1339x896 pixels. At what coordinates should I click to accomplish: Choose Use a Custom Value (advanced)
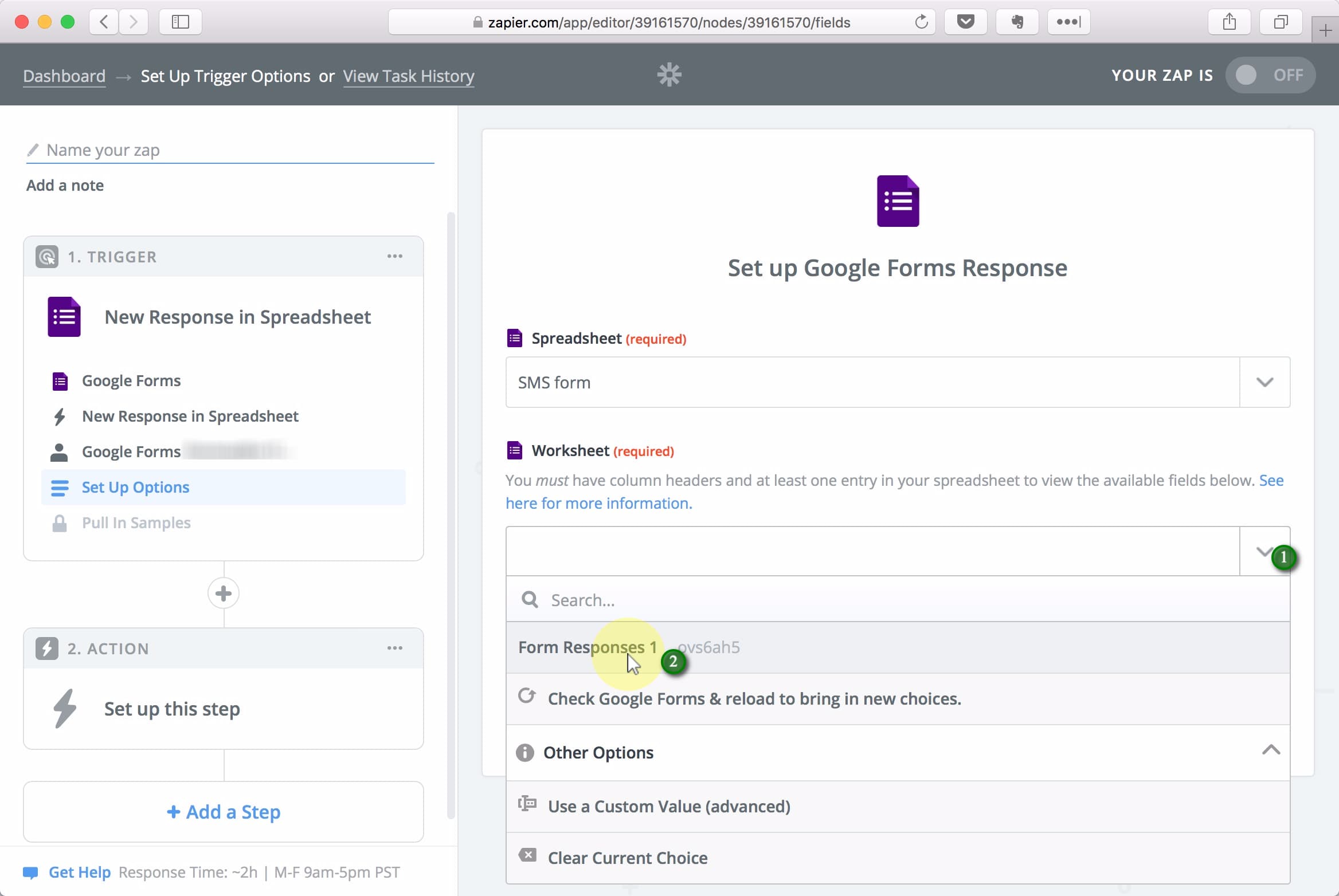coord(668,807)
